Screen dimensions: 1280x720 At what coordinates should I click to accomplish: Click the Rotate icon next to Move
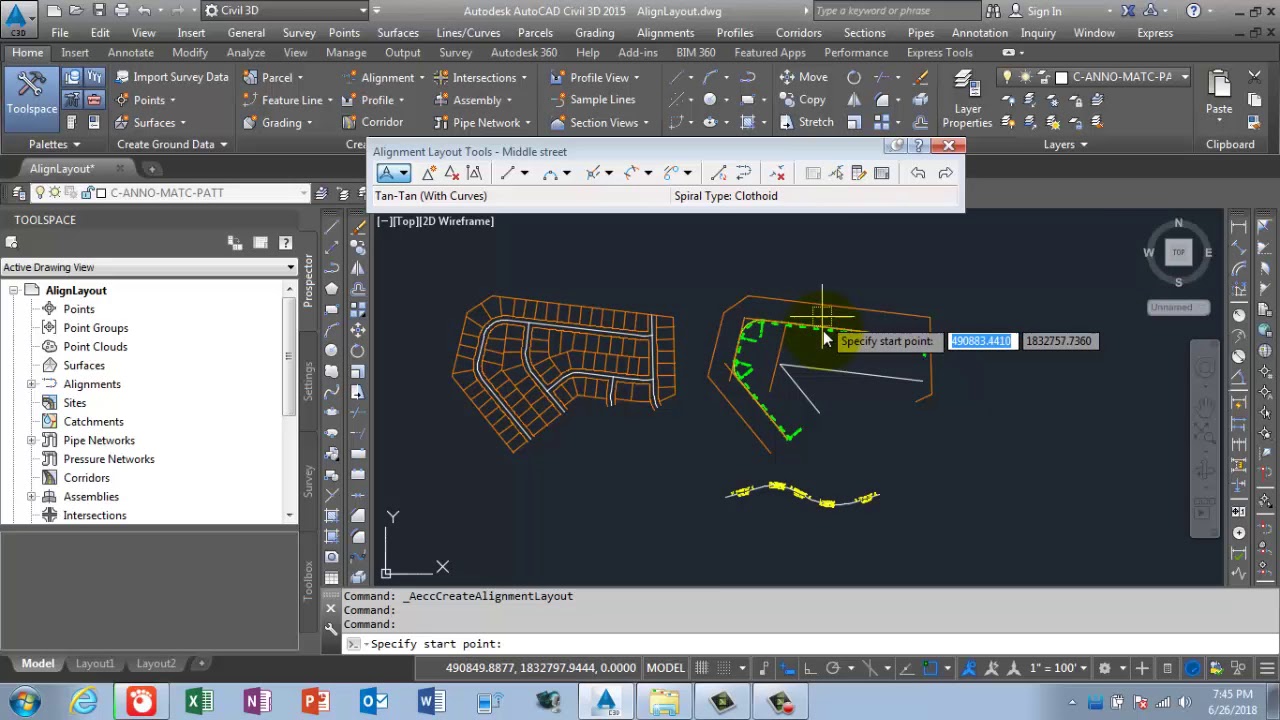point(854,77)
